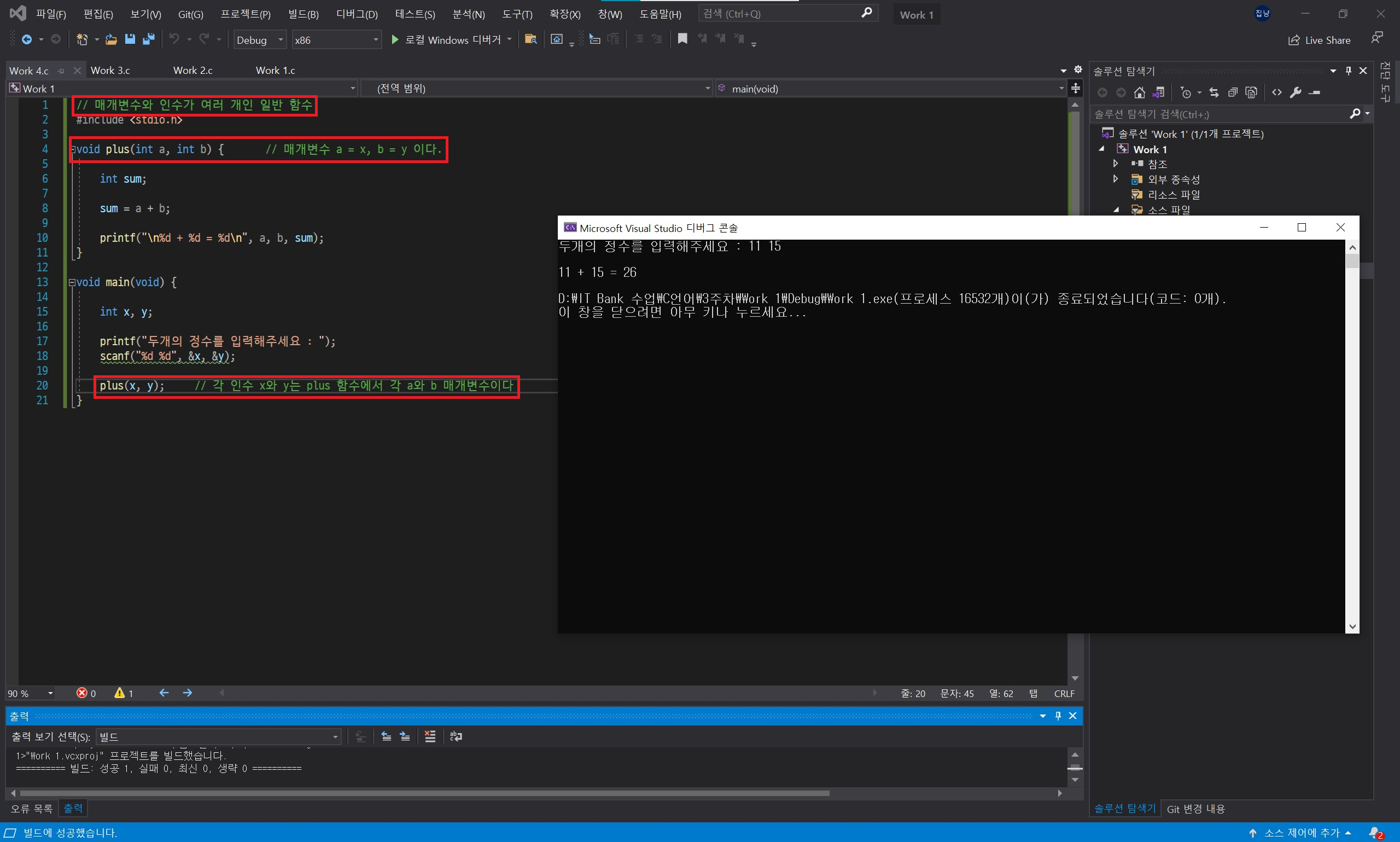Expand the 참조 references tree node

(x=1115, y=164)
